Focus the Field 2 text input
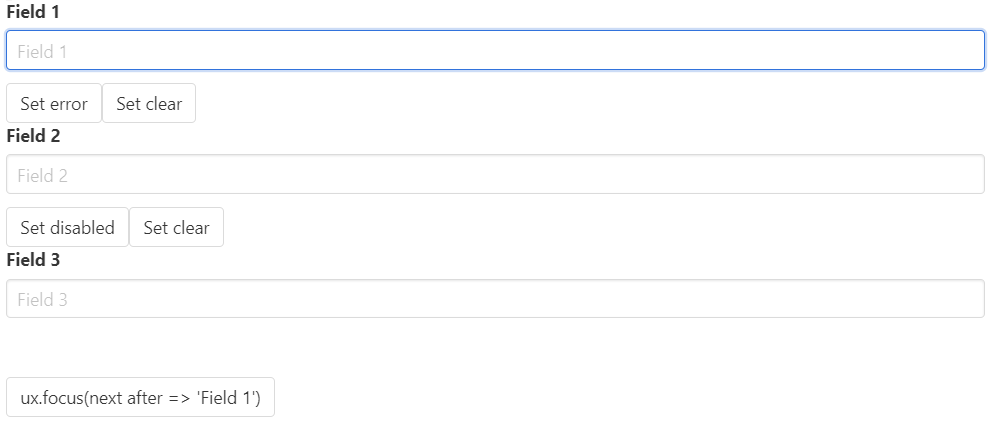Screen dimensions: 992x422 click(495, 175)
